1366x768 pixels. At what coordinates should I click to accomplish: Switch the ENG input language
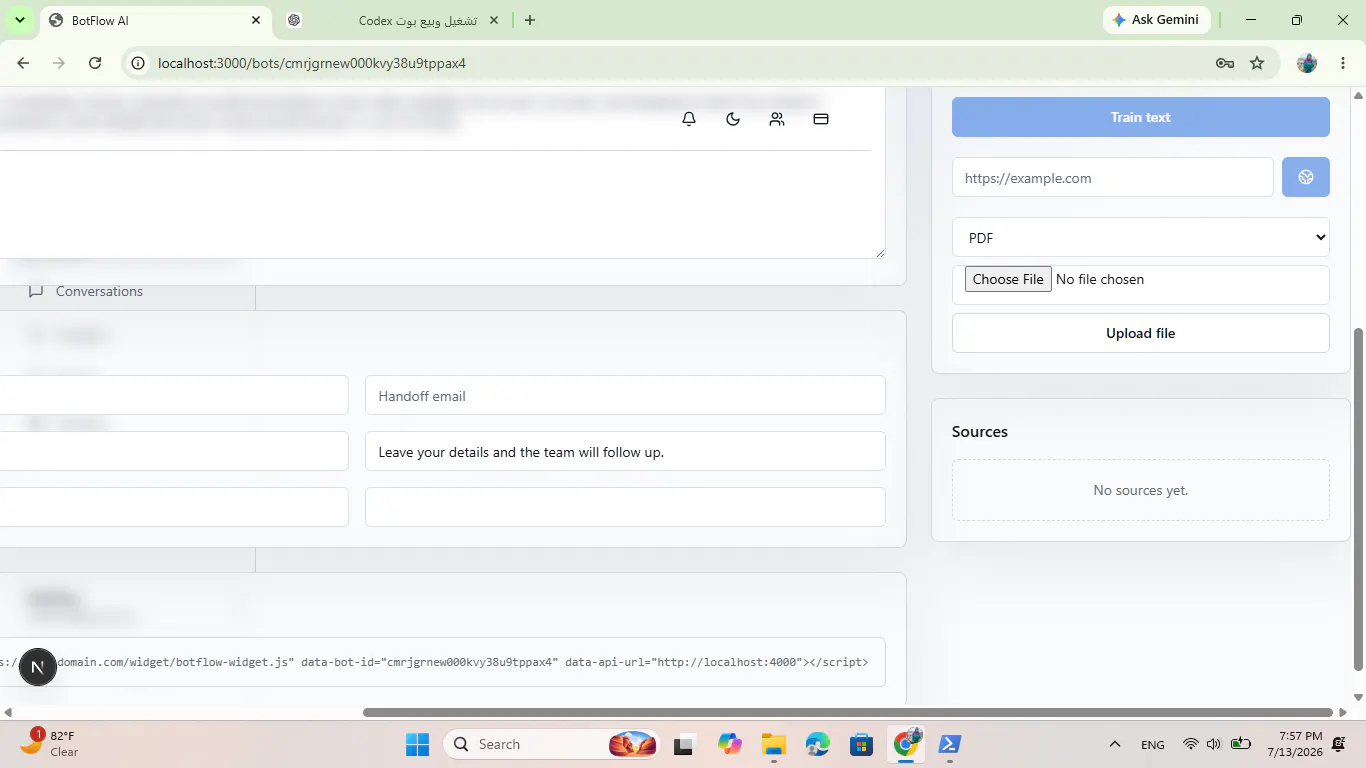pos(1152,744)
